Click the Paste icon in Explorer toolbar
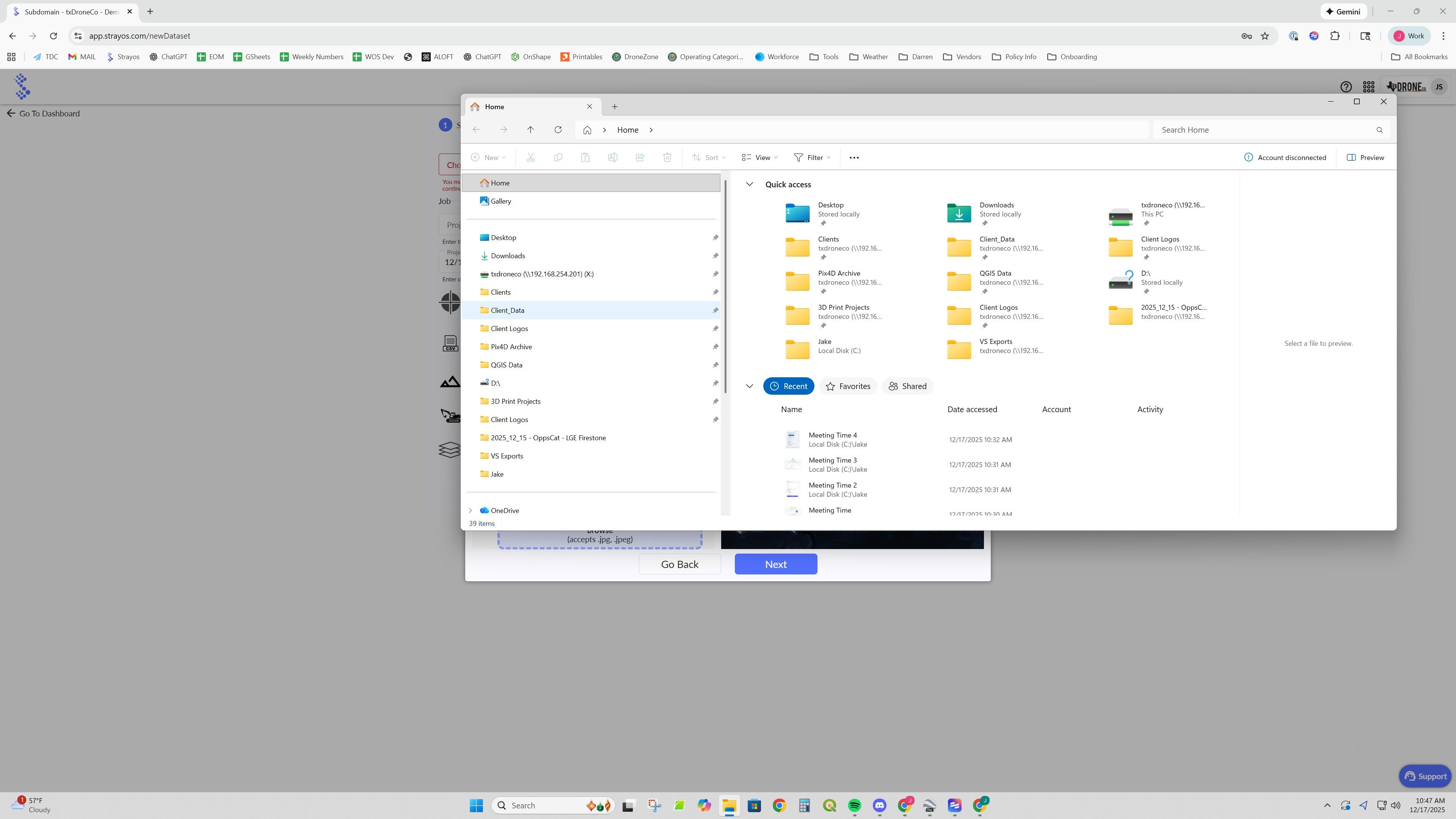Image resolution: width=1456 pixels, height=819 pixels. point(585,158)
